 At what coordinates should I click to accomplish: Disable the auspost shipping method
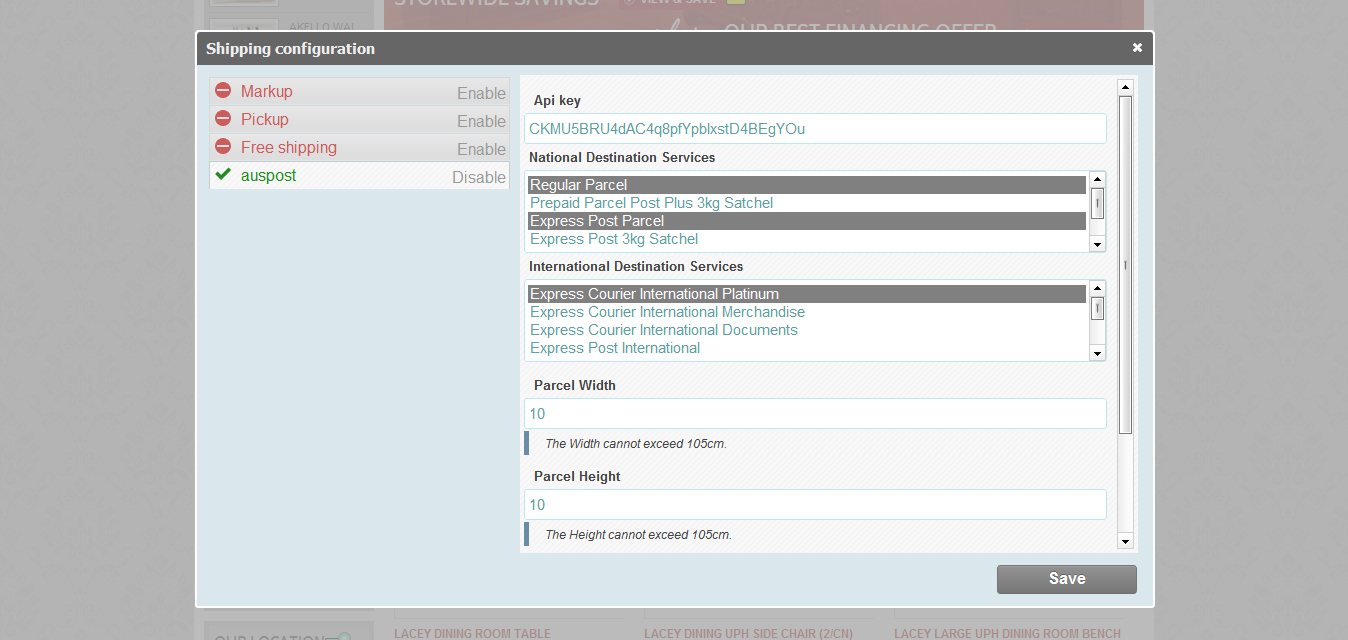(x=479, y=177)
